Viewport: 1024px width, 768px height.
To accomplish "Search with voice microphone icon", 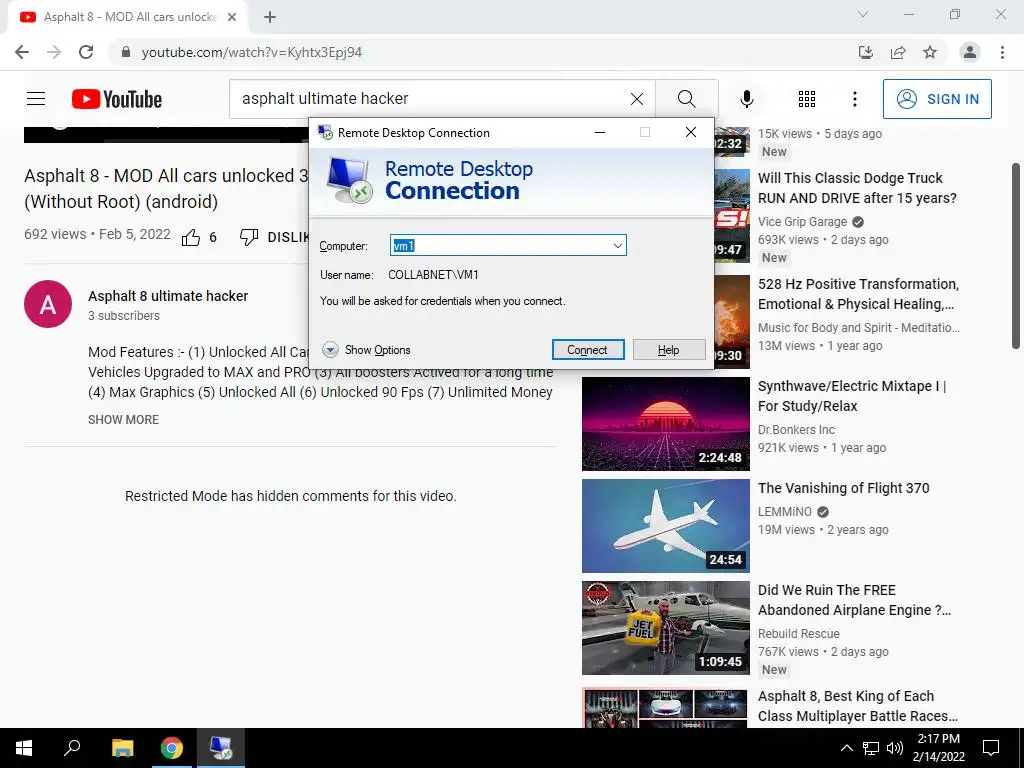I will click(746, 99).
